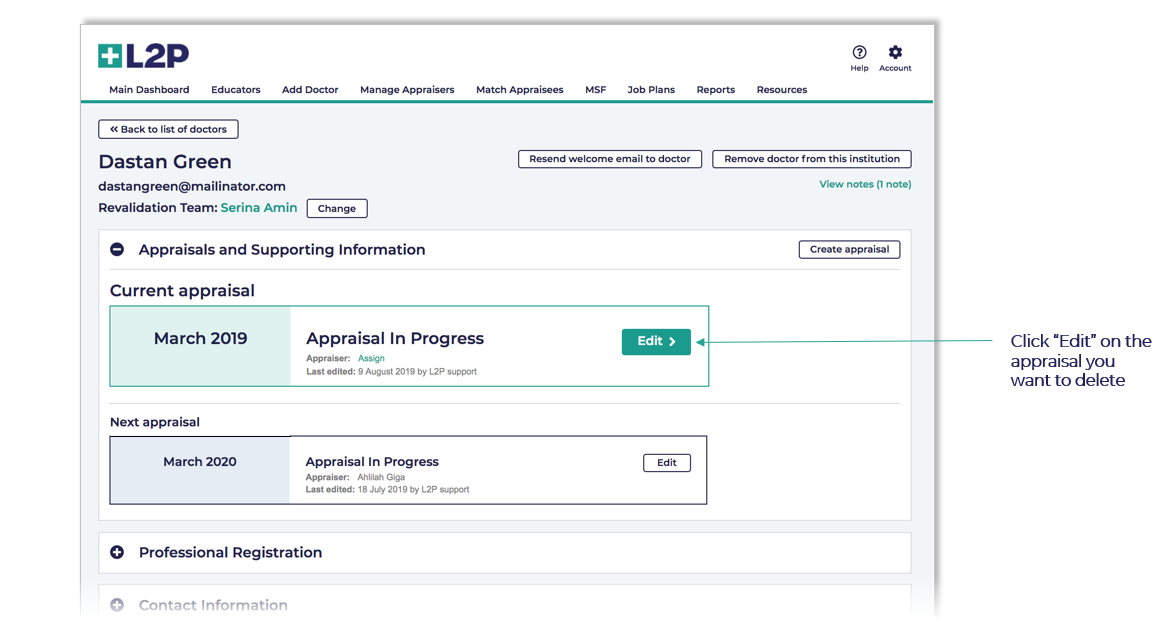The image size is (1171, 643).
Task: Select MSF in the navigation bar
Action: [595, 90]
